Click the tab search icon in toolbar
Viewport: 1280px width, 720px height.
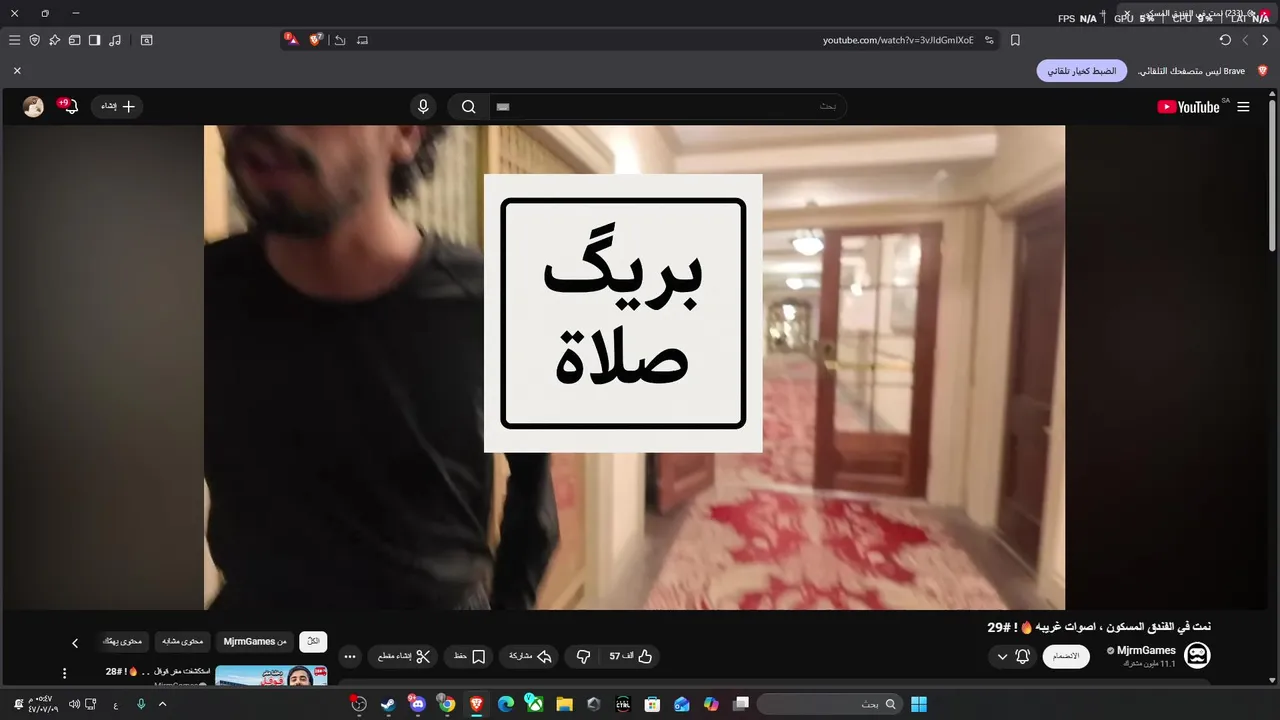tap(146, 40)
